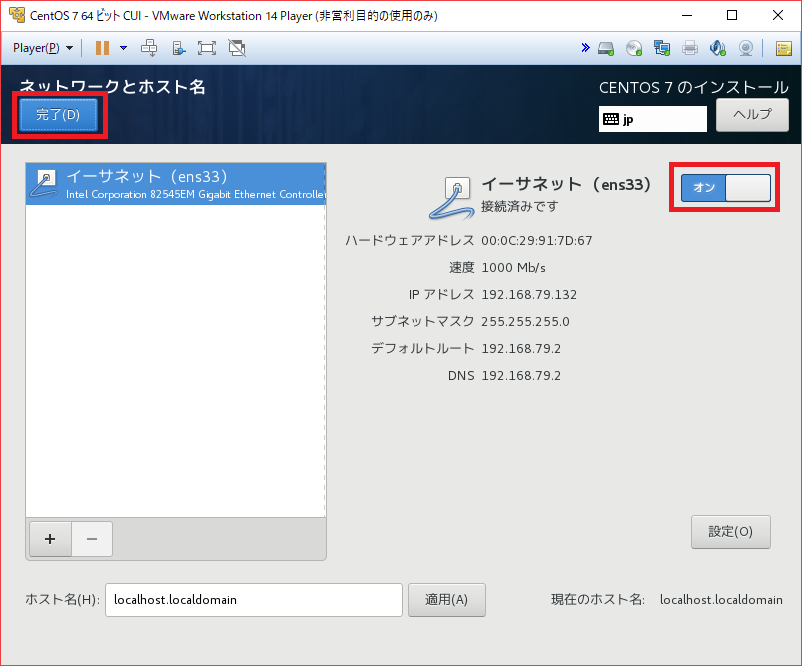Minimize the VMware Player window
The image size is (802, 666).
tap(687, 15)
